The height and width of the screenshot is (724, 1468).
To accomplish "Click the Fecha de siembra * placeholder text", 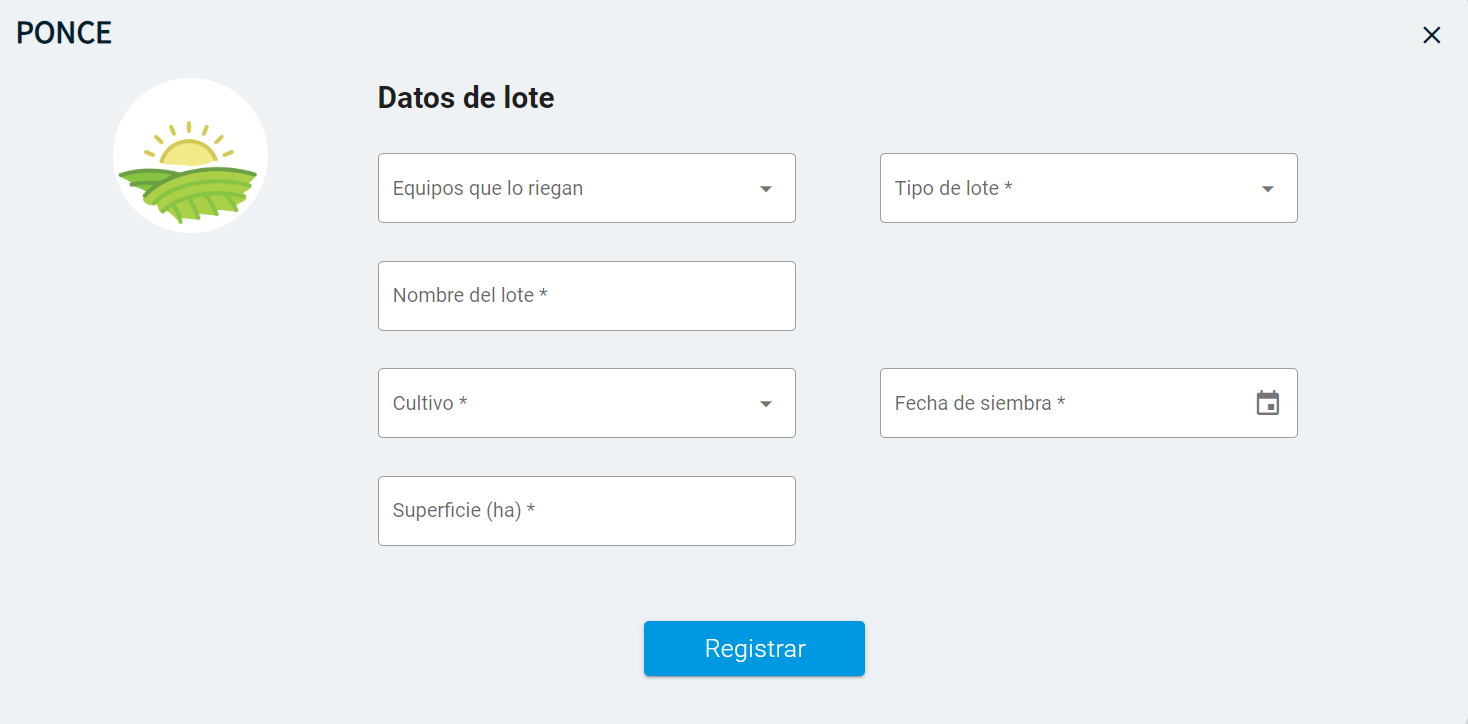I will click(980, 403).
